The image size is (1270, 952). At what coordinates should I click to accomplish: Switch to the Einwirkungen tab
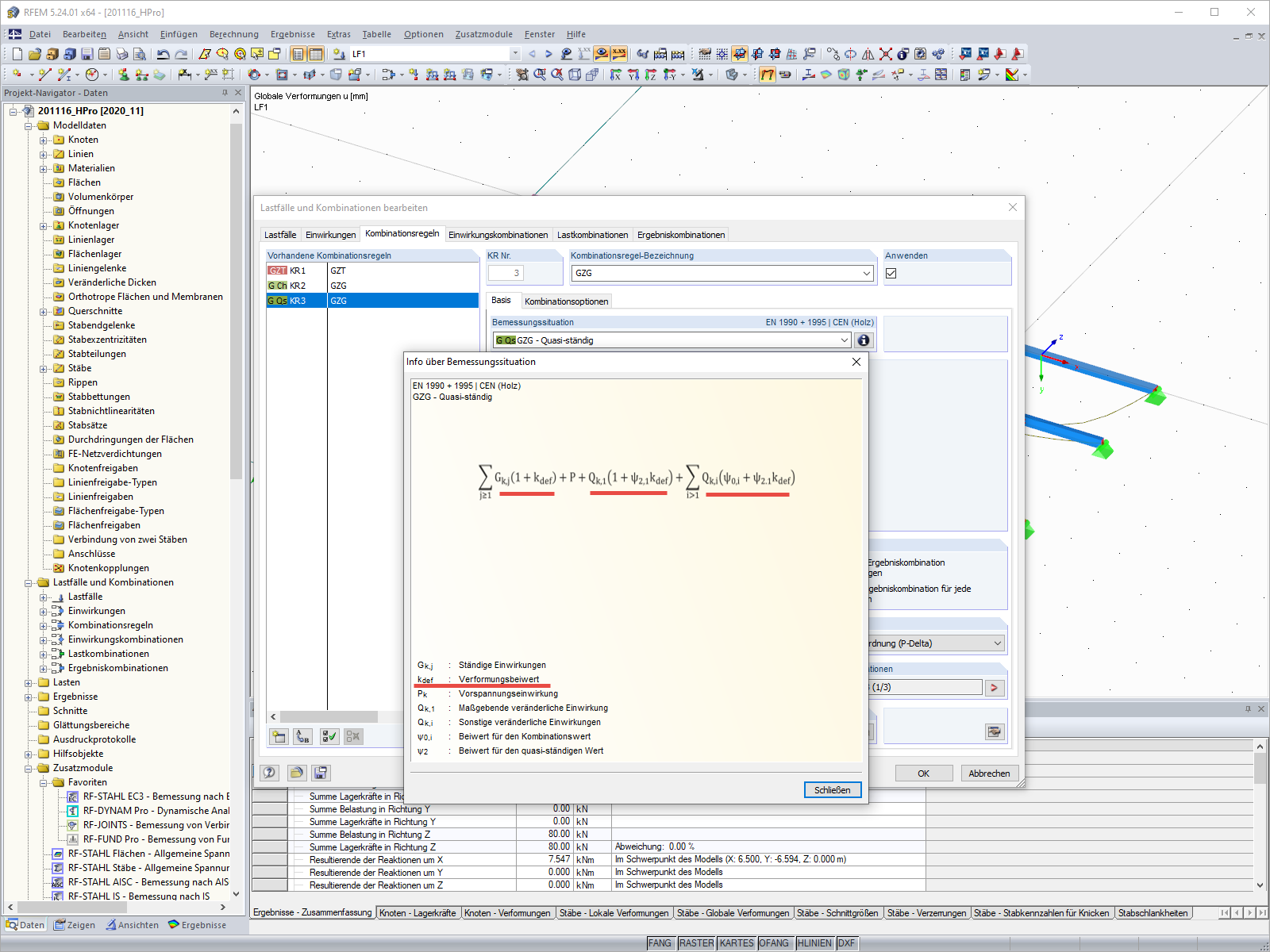[330, 235]
